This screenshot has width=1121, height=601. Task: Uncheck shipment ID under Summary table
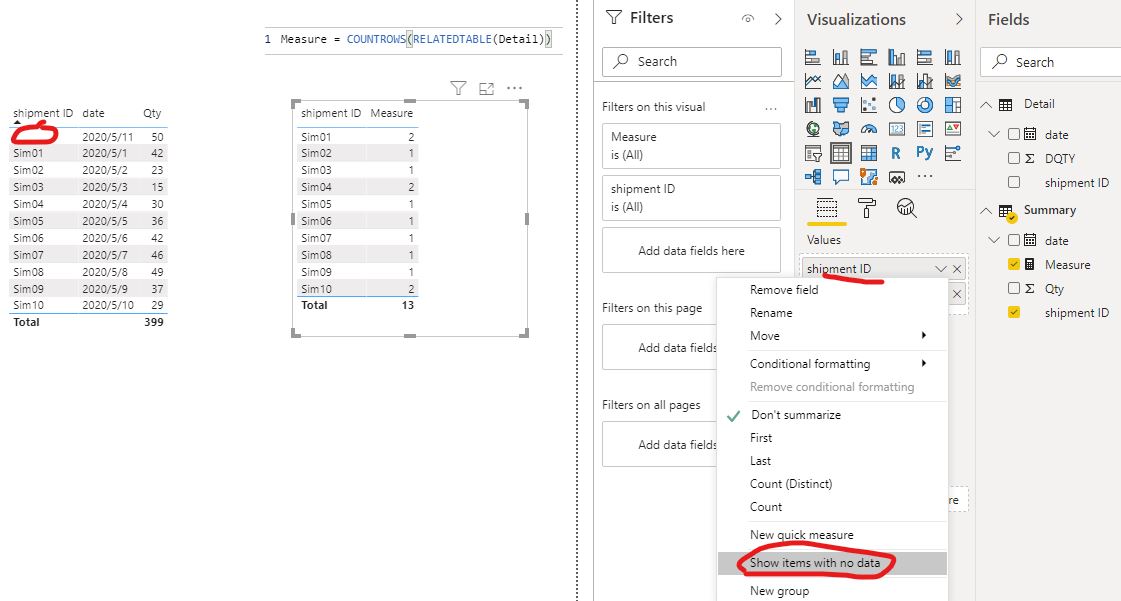[1014, 312]
